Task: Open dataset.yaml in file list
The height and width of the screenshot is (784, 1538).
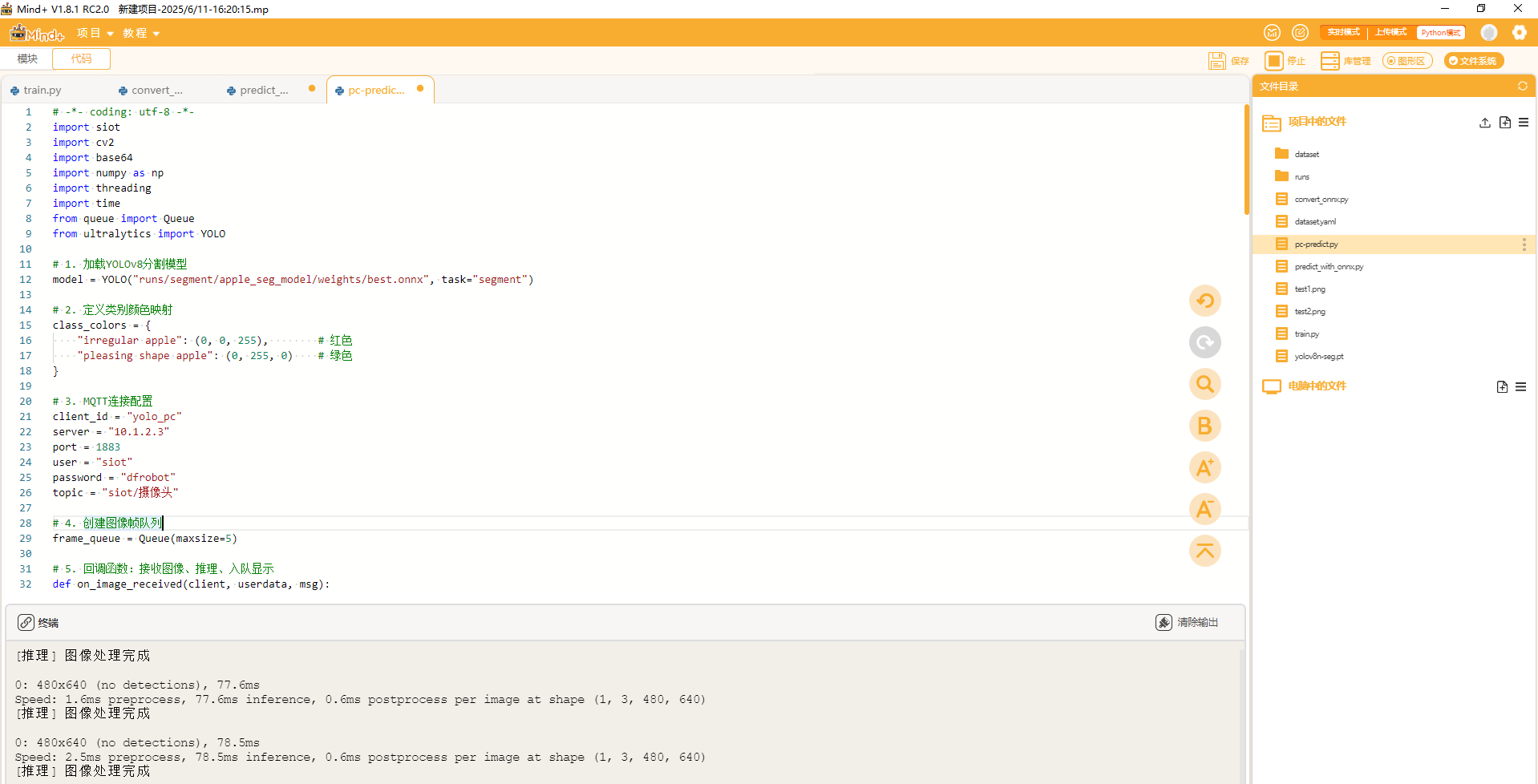Action: (x=1315, y=222)
